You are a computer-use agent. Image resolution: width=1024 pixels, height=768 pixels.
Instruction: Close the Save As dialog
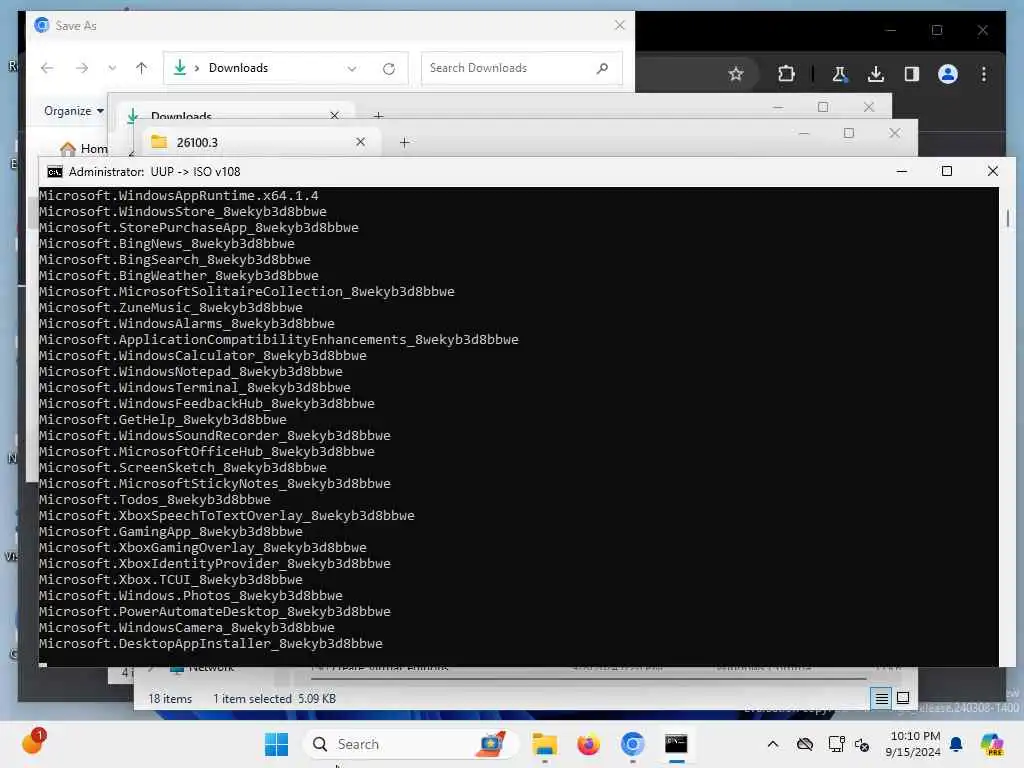(x=620, y=25)
